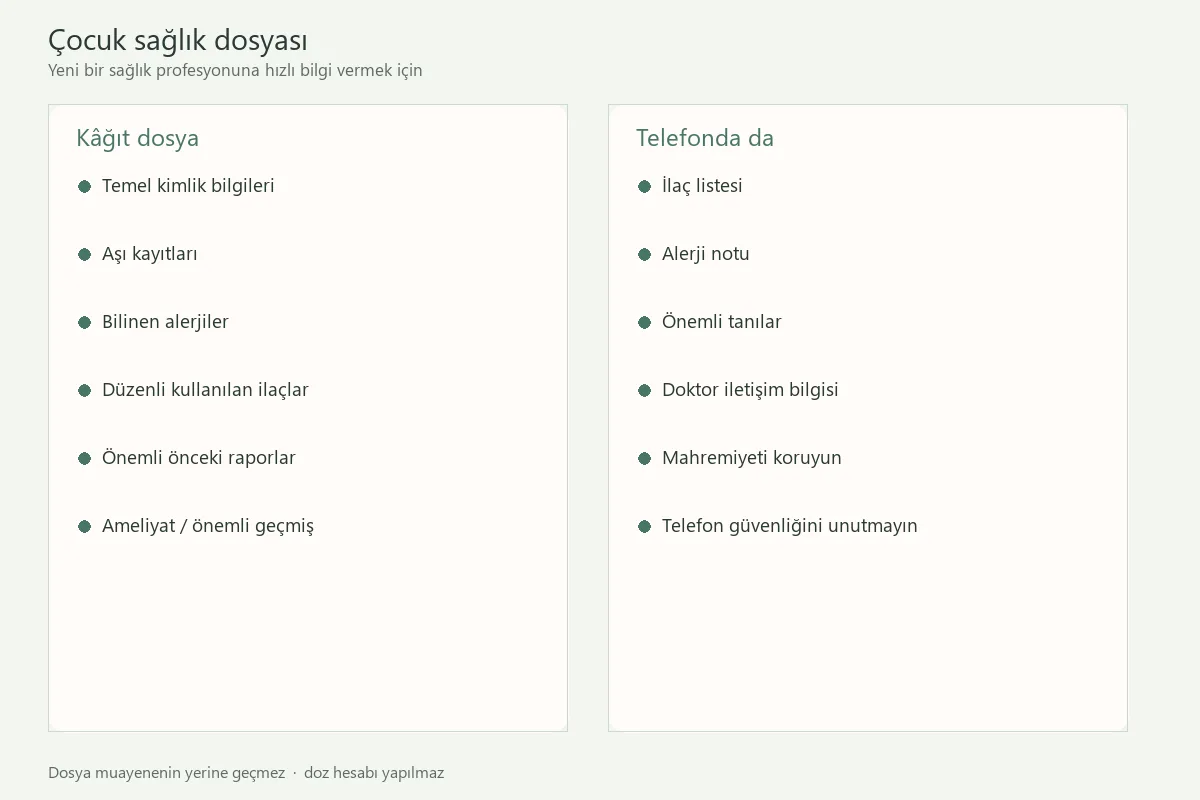
Task: Select 'Doktor iletişim bilgisi' item
Action: tap(750, 390)
